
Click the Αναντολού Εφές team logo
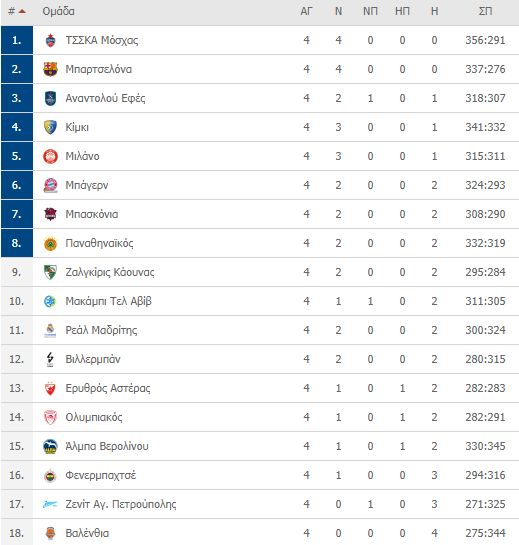click(50, 98)
